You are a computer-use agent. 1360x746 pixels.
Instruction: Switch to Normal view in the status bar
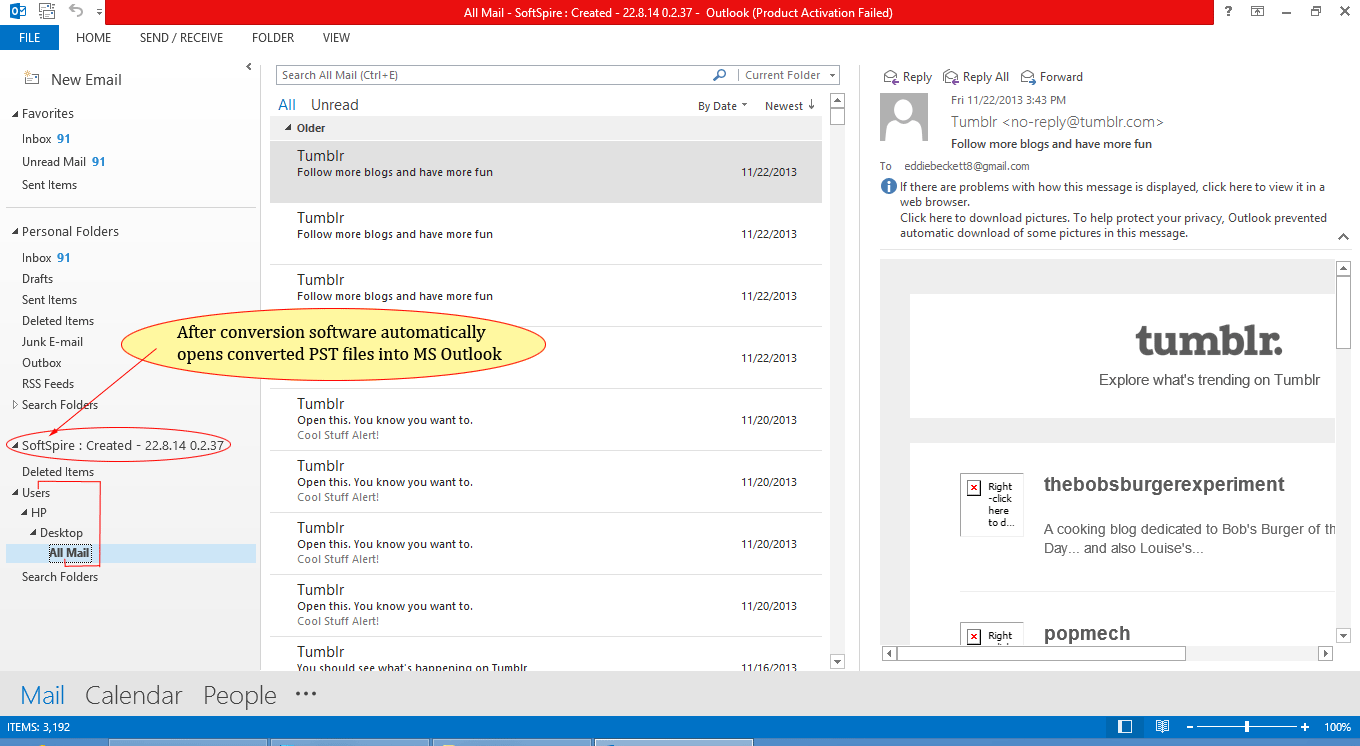tap(1125, 727)
